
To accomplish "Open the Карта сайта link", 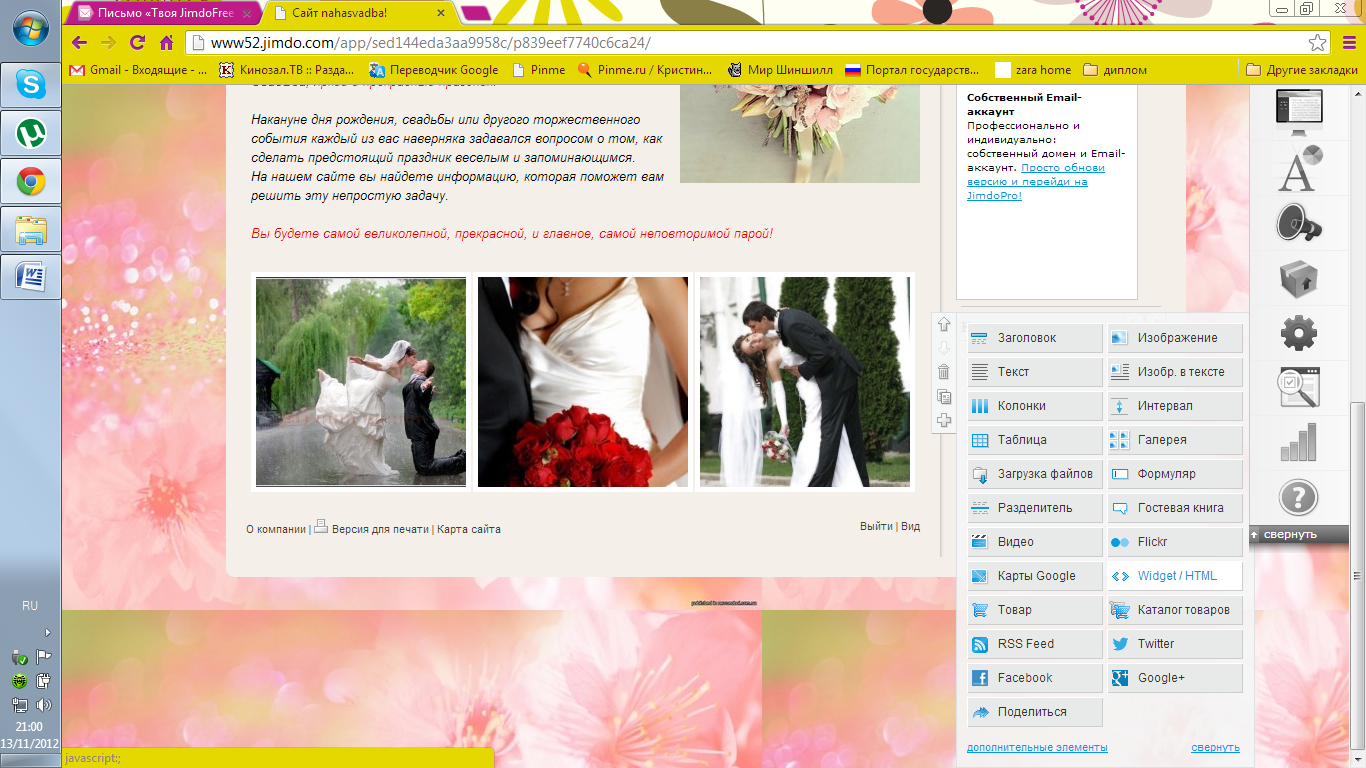I will click(469, 529).
